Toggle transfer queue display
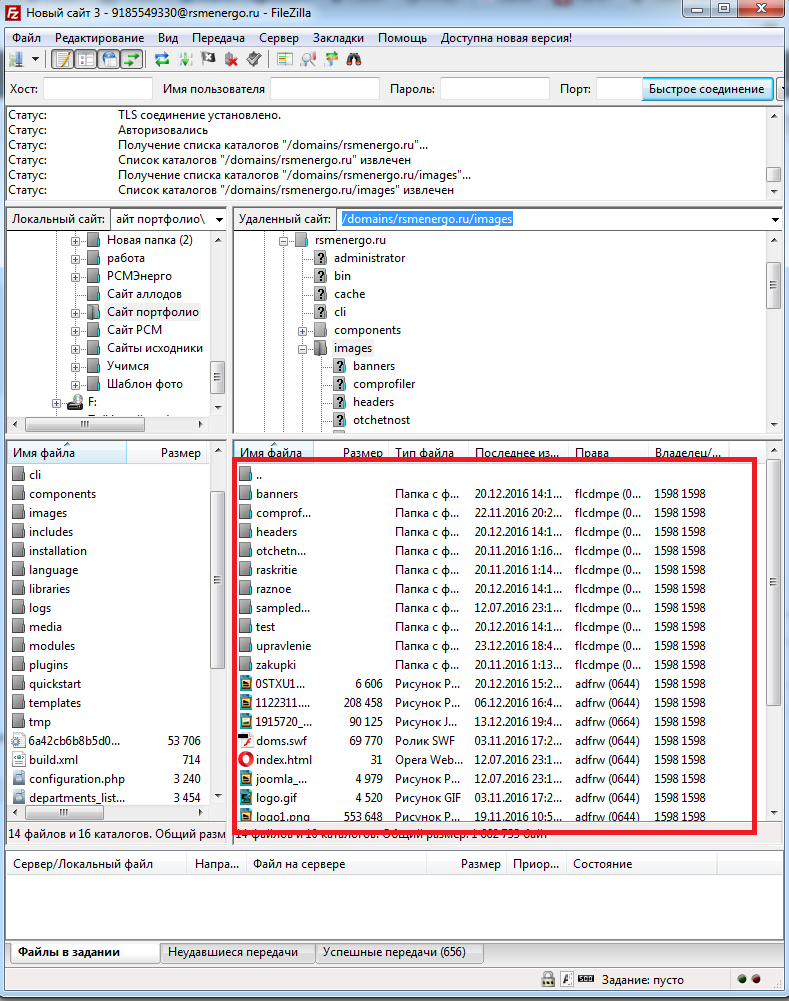Viewport: 789px width, 1001px height. tap(132, 59)
